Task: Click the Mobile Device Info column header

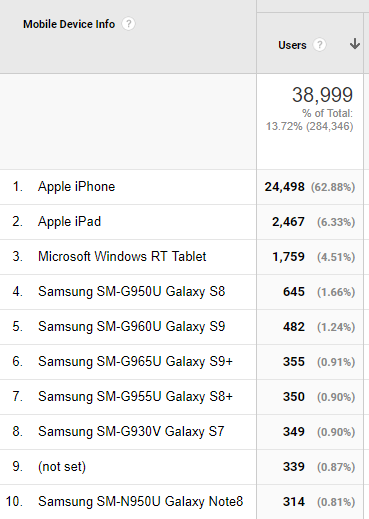Action: (x=69, y=24)
